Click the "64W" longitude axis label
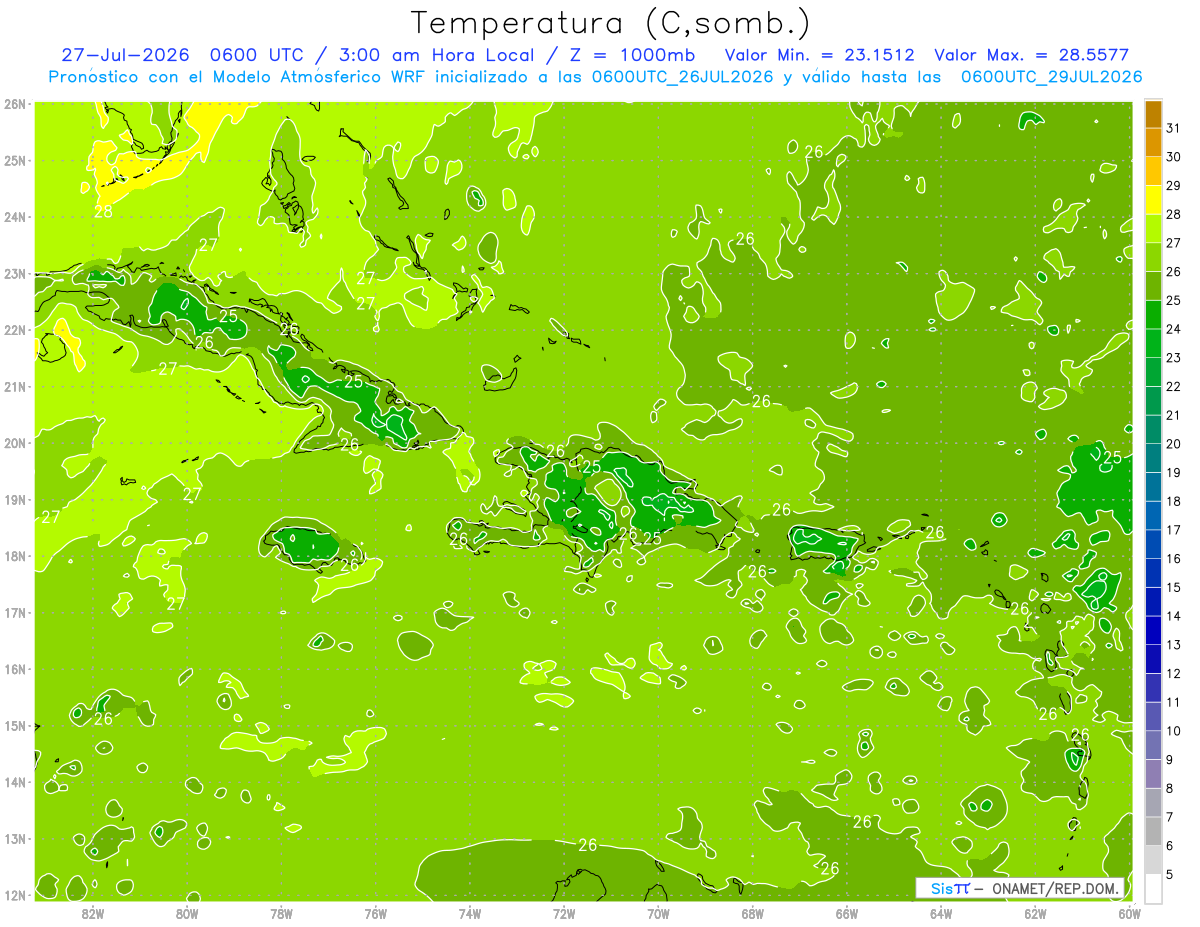 (x=941, y=913)
